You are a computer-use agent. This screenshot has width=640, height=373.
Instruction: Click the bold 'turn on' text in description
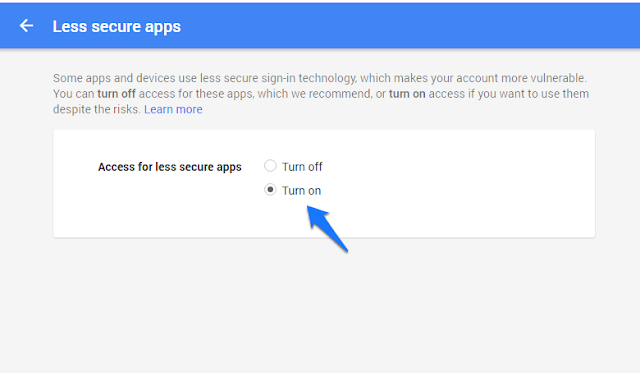click(x=407, y=94)
